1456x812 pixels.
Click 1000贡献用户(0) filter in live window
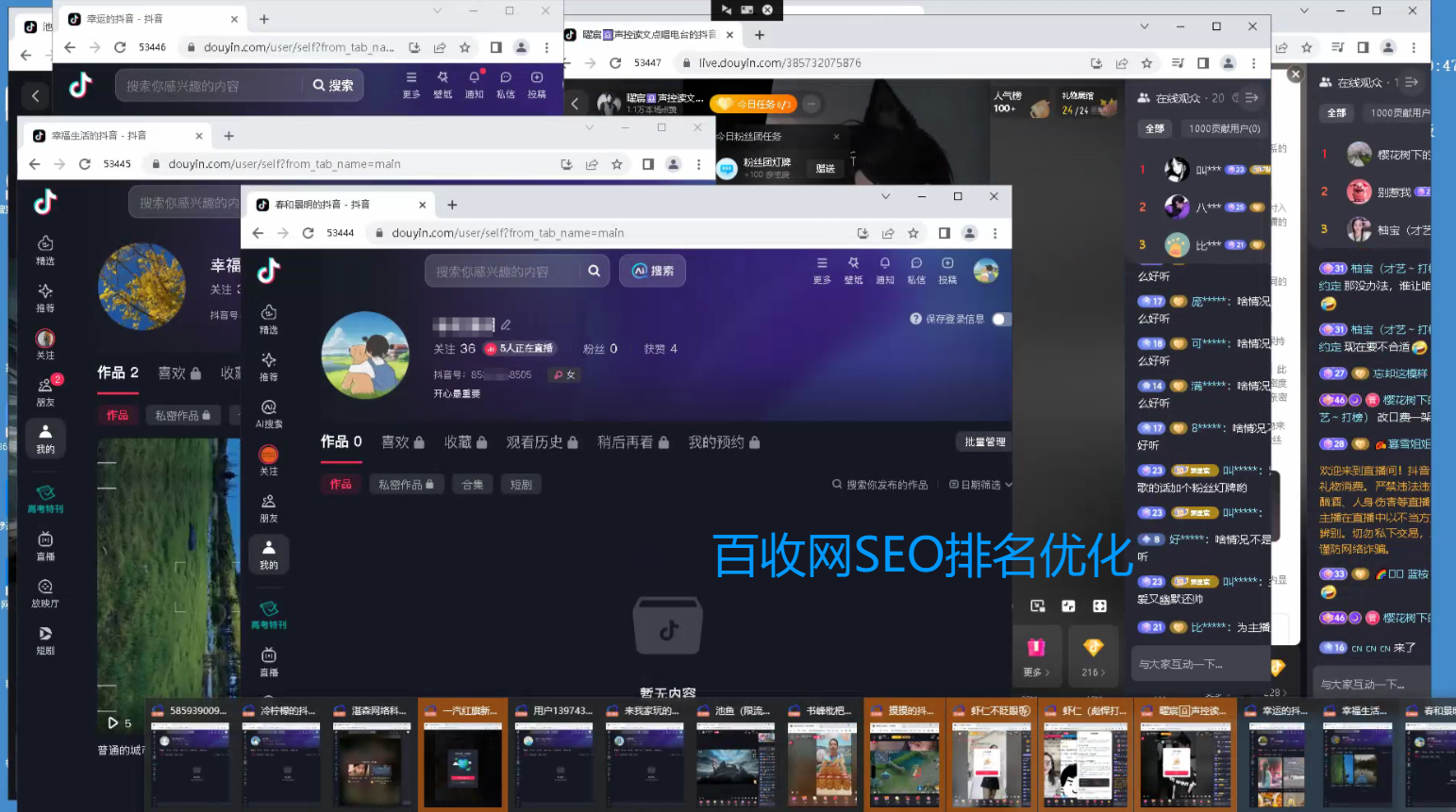coord(1224,128)
